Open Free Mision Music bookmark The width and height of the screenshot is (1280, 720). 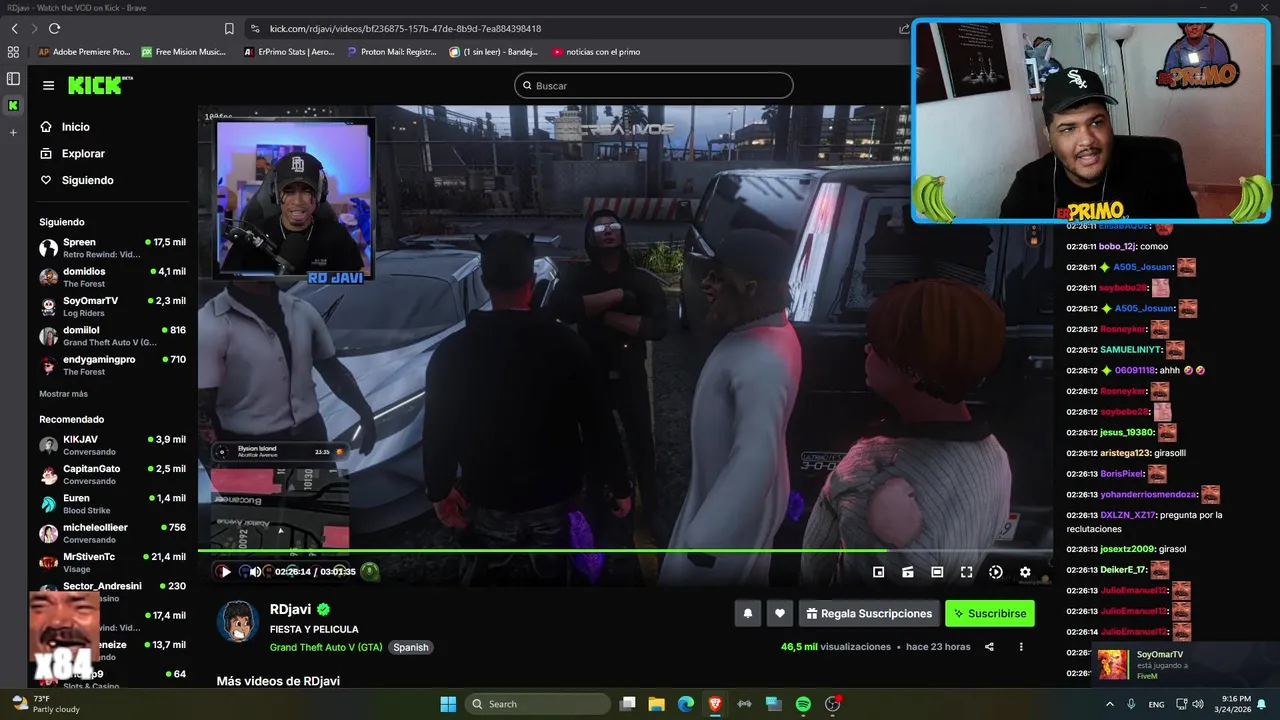(184, 52)
